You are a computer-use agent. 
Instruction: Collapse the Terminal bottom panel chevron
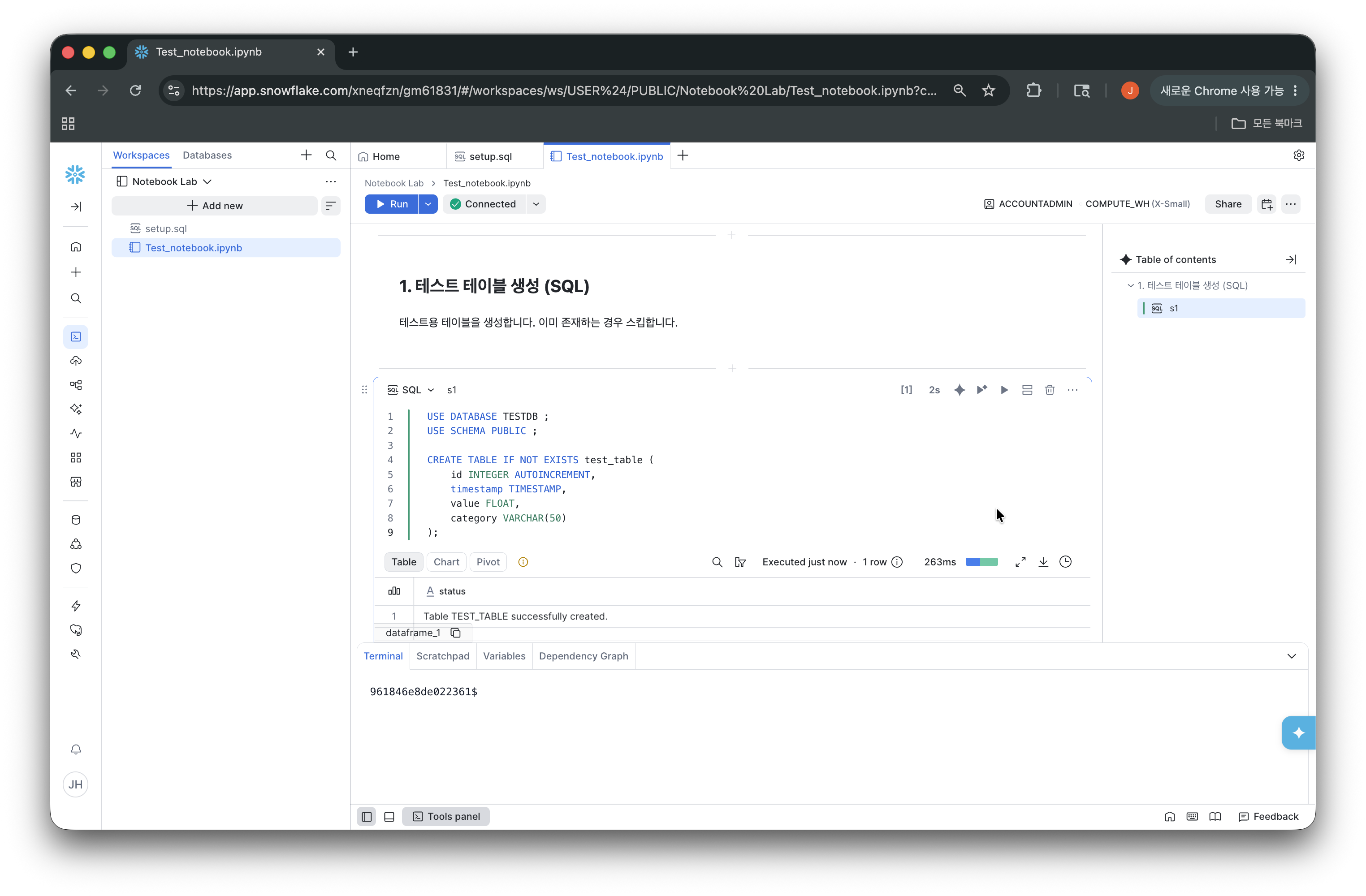pyautogui.click(x=1292, y=656)
